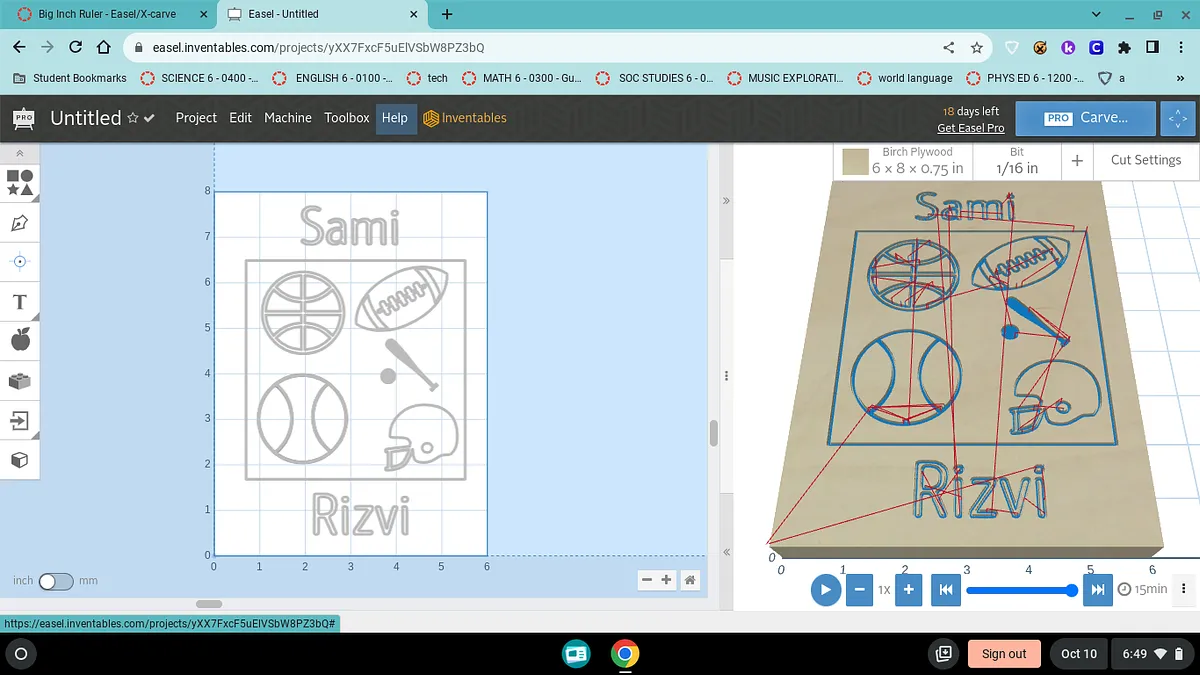The width and height of the screenshot is (1200, 675).
Task: Open the 3D cube tool
Action: point(19,460)
